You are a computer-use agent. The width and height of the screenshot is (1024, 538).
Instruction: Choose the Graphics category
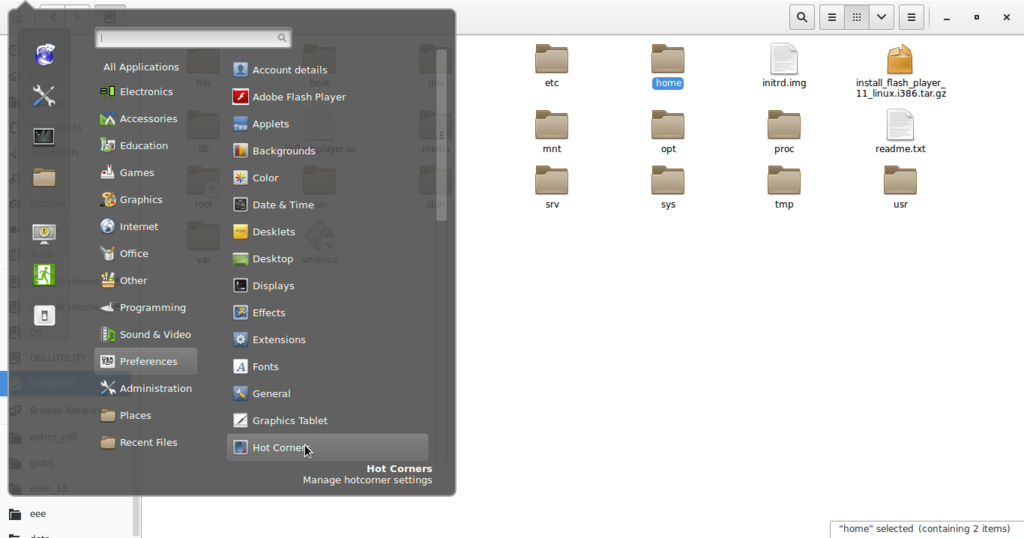146,199
